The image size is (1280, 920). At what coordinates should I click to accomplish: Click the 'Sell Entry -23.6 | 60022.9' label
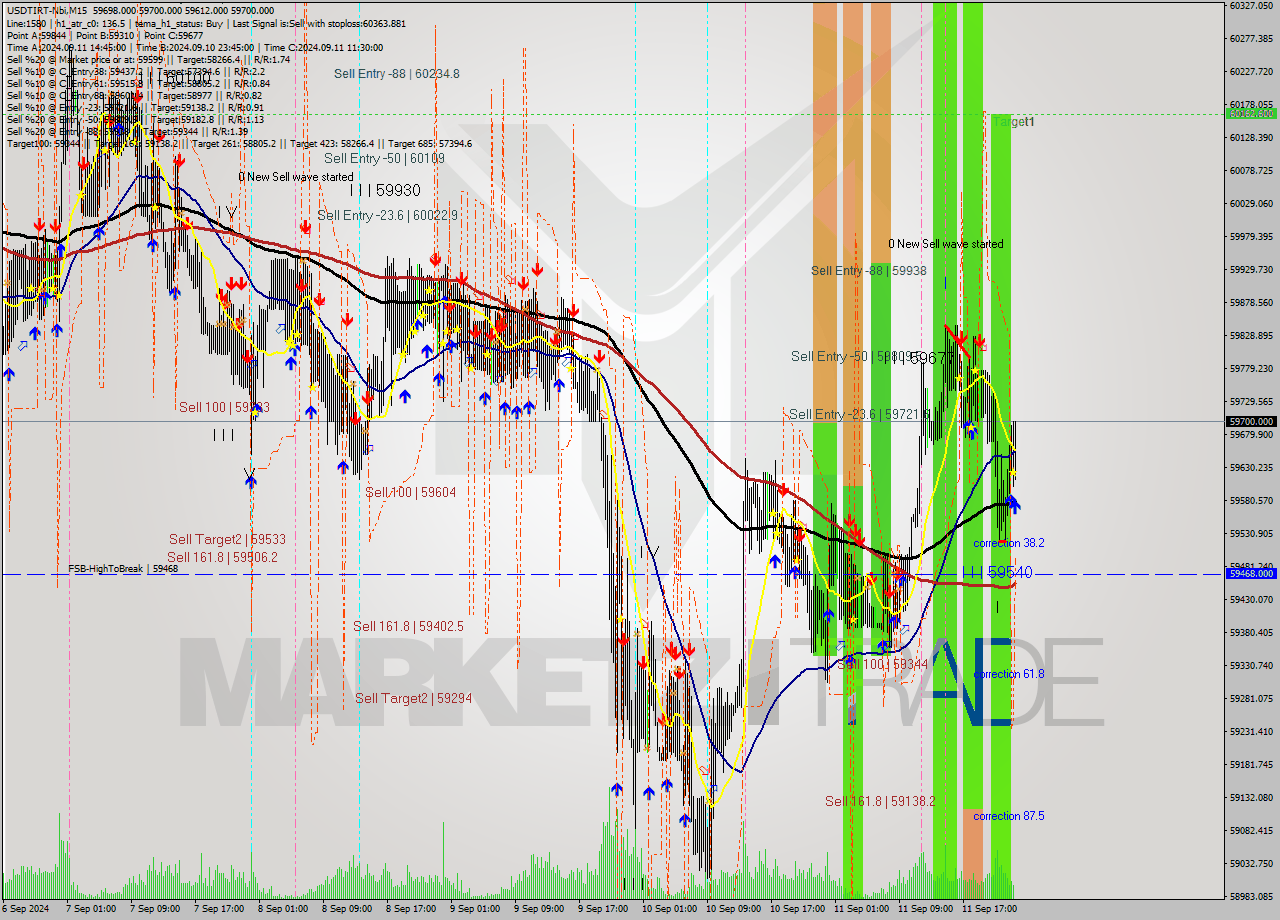coord(388,215)
